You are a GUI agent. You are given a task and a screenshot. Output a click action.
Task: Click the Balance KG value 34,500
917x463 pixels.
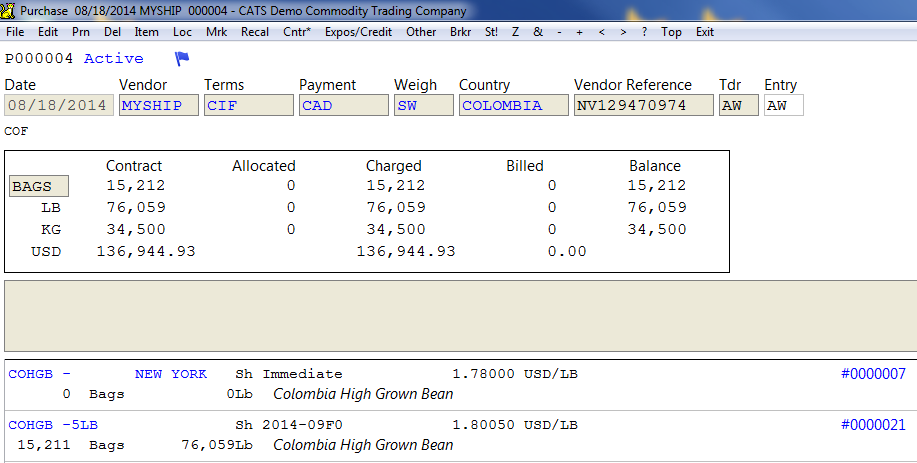(x=657, y=229)
